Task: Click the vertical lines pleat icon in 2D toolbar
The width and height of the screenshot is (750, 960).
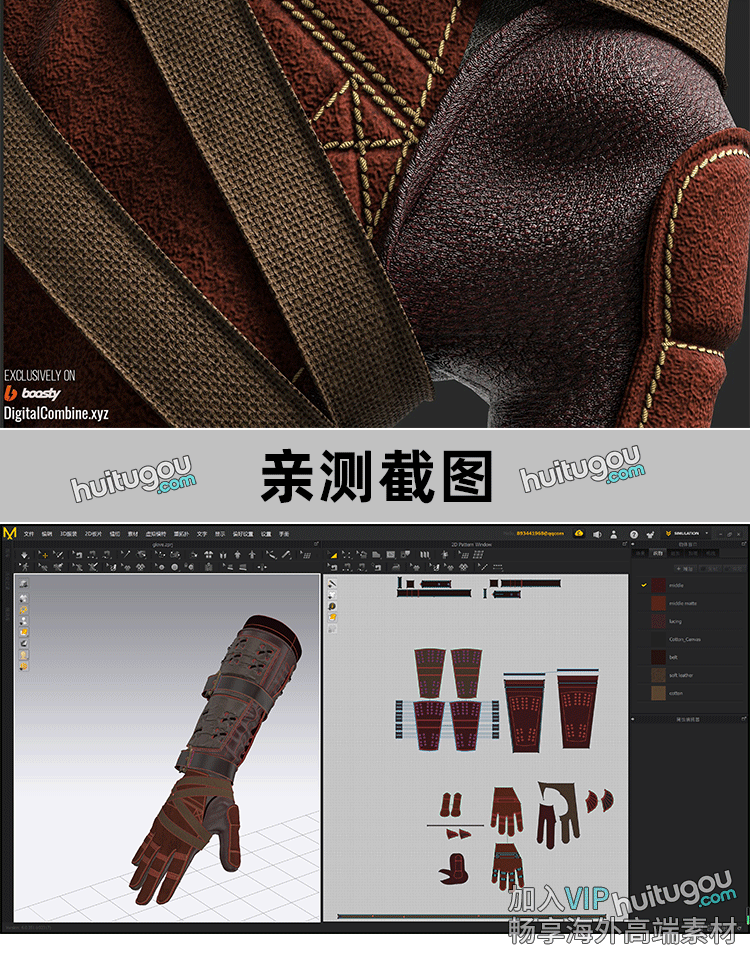Action: click(x=424, y=555)
